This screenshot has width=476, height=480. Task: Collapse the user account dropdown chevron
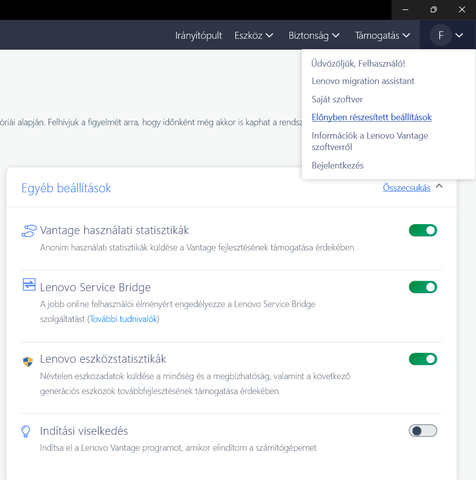click(x=459, y=35)
